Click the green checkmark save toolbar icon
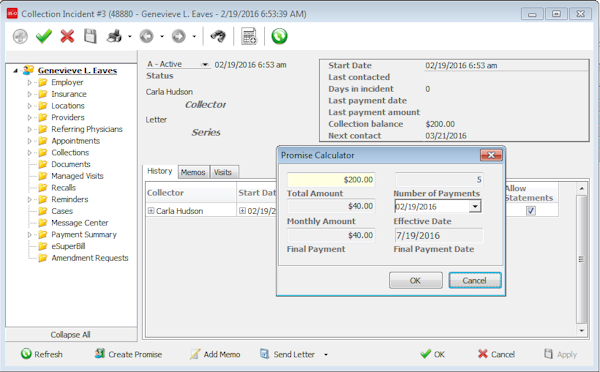The width and height of the screenshot is (600, 372). [x=44, y=37]
